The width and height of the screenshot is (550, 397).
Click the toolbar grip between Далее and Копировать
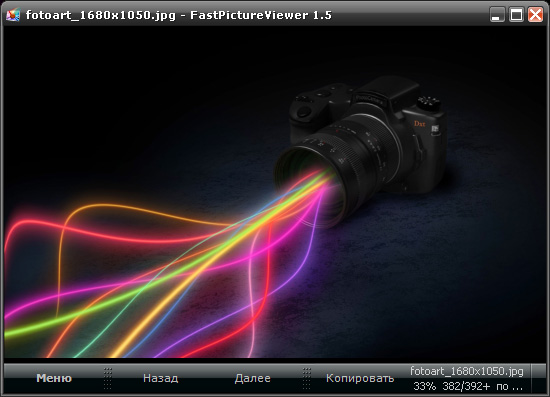(x=307, y=378)
